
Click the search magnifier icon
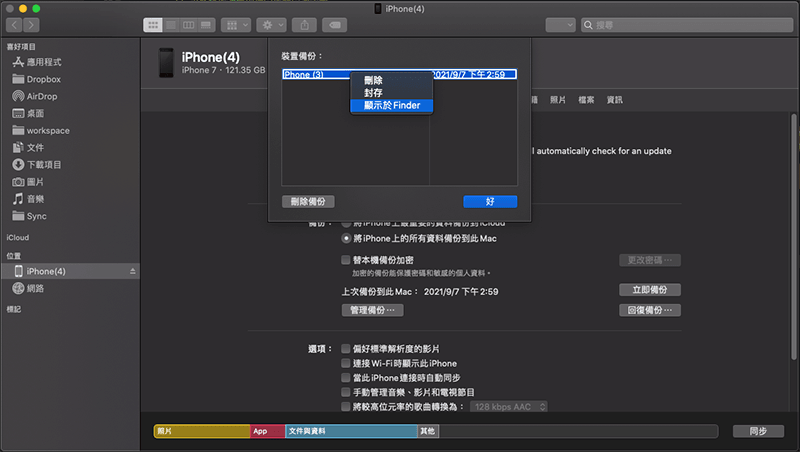pos(588,25)
